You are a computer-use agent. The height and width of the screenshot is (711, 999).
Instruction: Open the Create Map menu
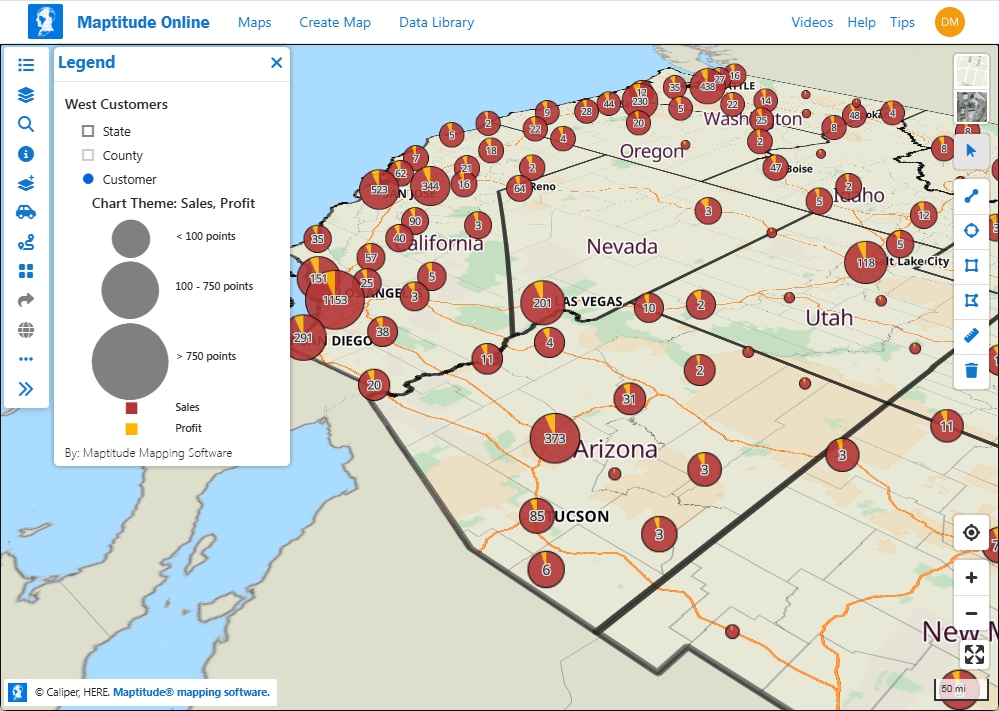(x=335, y=22)
